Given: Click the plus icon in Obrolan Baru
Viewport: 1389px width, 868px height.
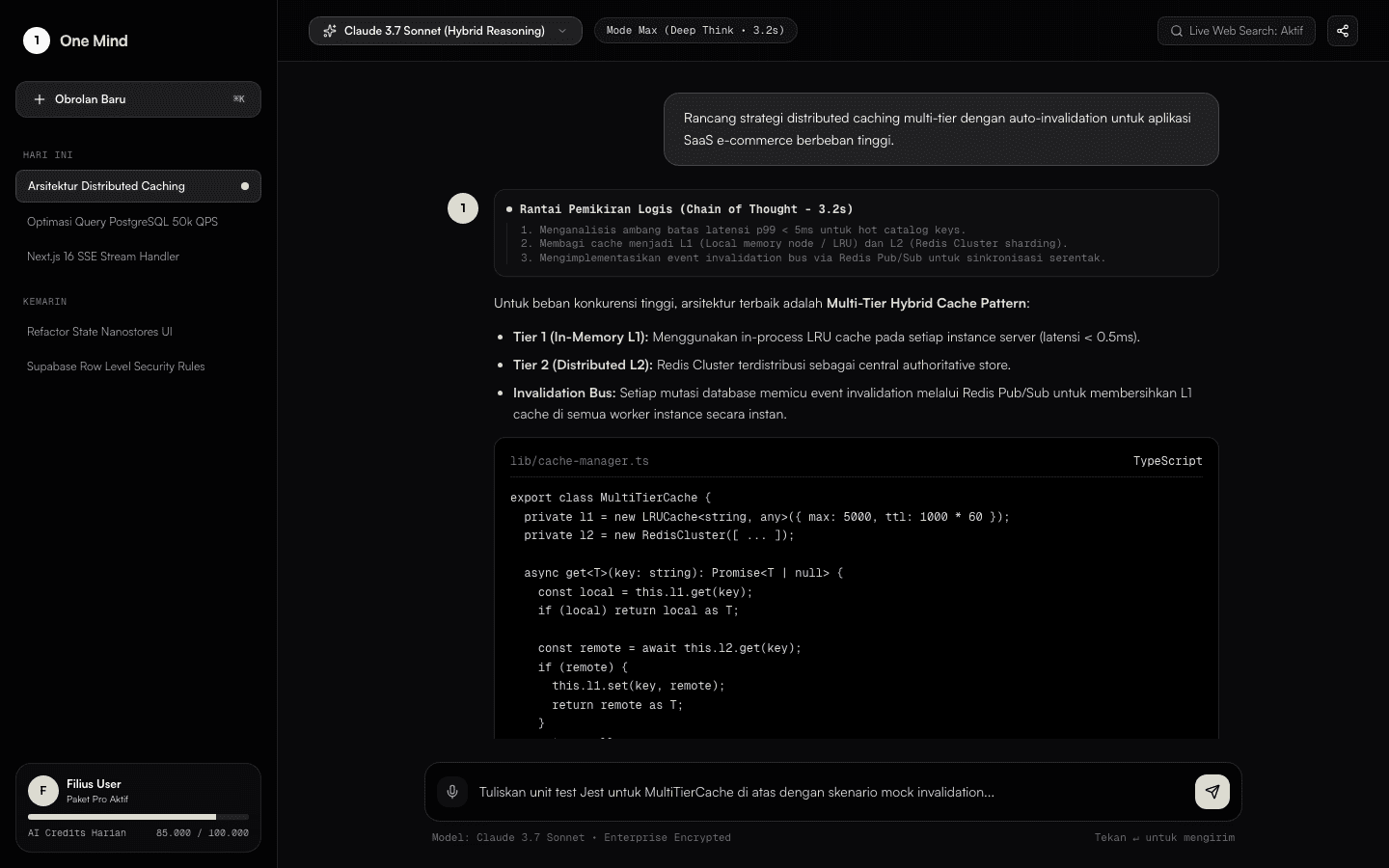Looking at the screenshot, I should 40,99.
